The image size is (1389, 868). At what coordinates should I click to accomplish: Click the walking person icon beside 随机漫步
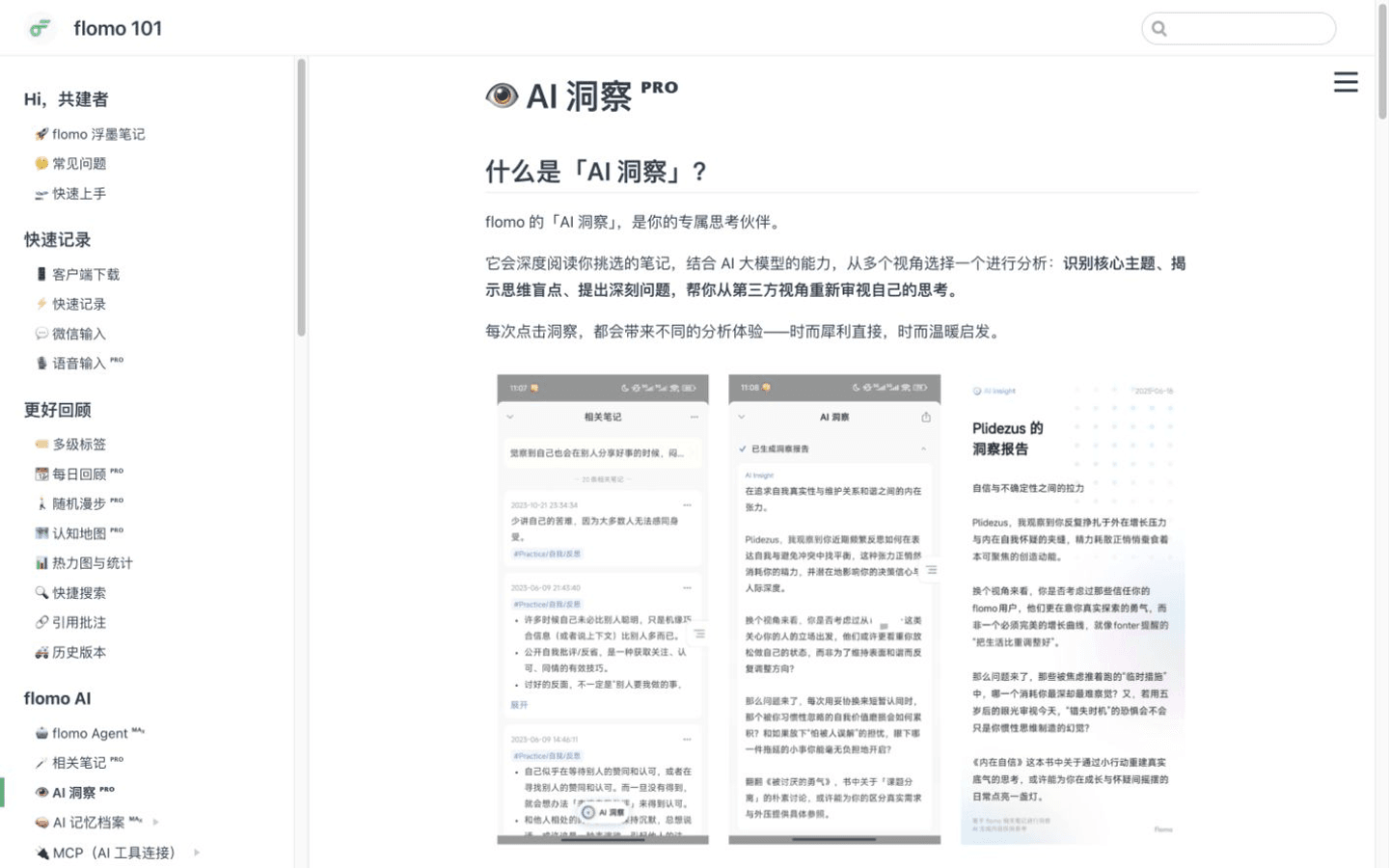click(41, 503)
